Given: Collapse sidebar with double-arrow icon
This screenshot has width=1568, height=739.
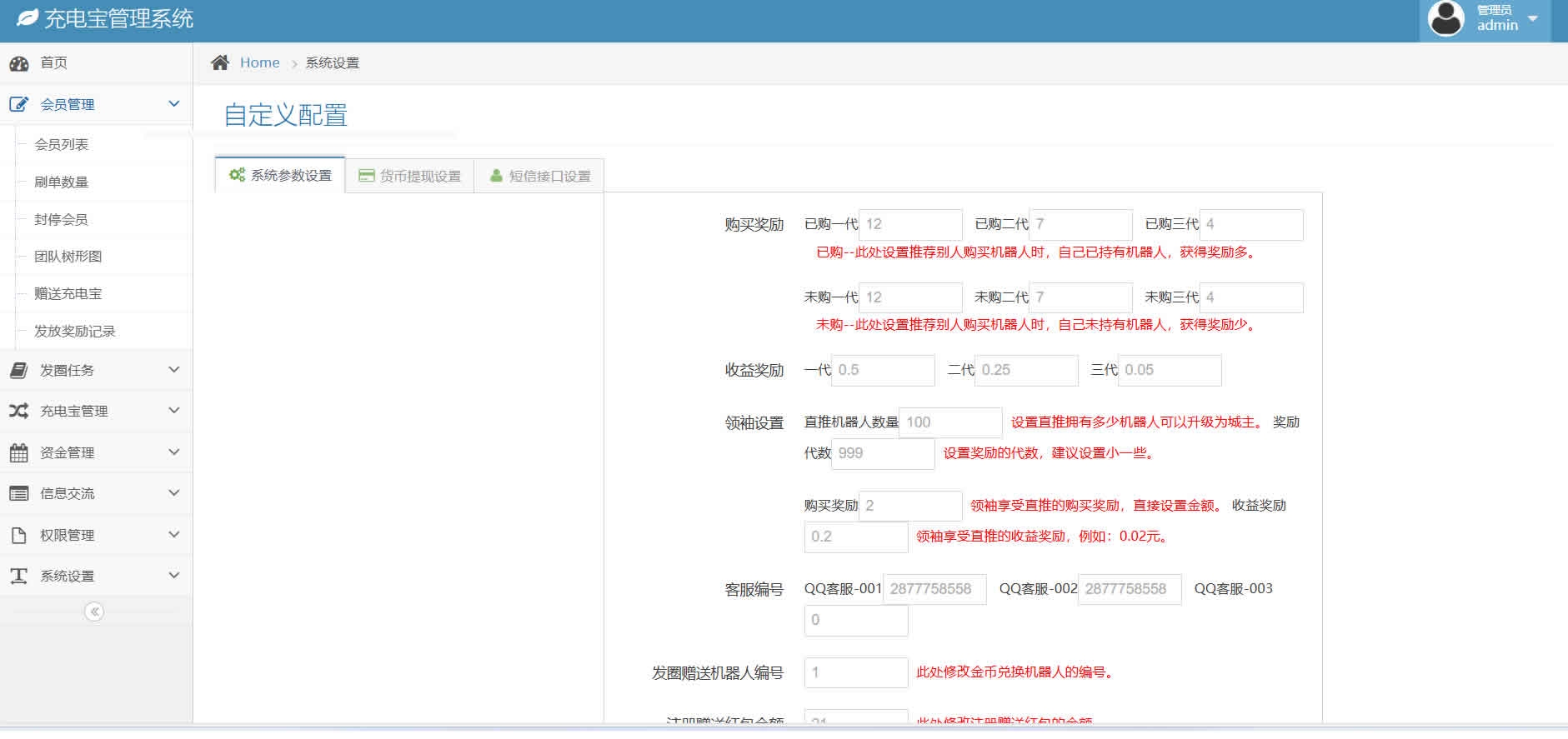Looking at the screenshot, I should tap(94, 612).
